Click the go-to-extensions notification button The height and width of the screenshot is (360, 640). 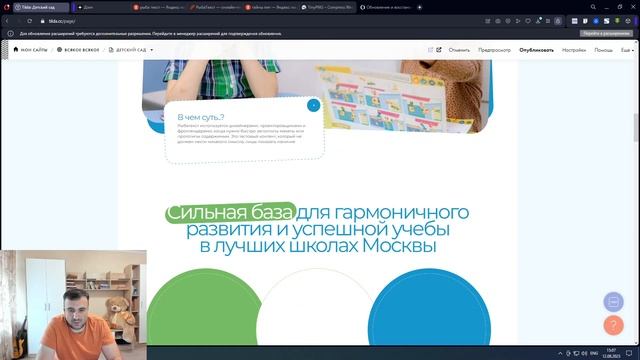pos(606,33)
